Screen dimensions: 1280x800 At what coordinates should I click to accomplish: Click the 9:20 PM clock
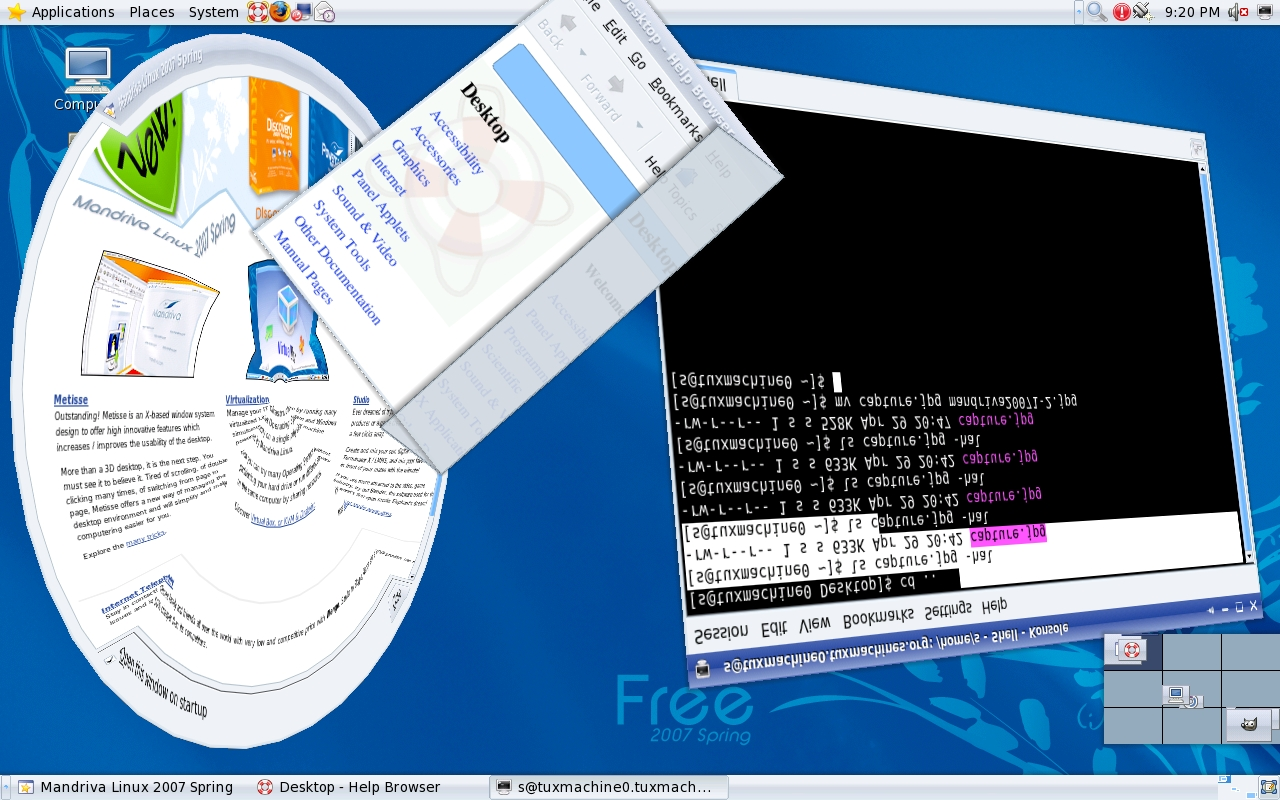[1192, 12]
